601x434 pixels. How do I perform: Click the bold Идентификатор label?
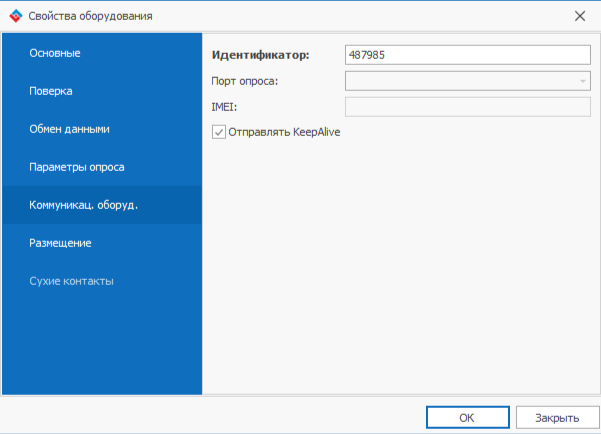260,56
